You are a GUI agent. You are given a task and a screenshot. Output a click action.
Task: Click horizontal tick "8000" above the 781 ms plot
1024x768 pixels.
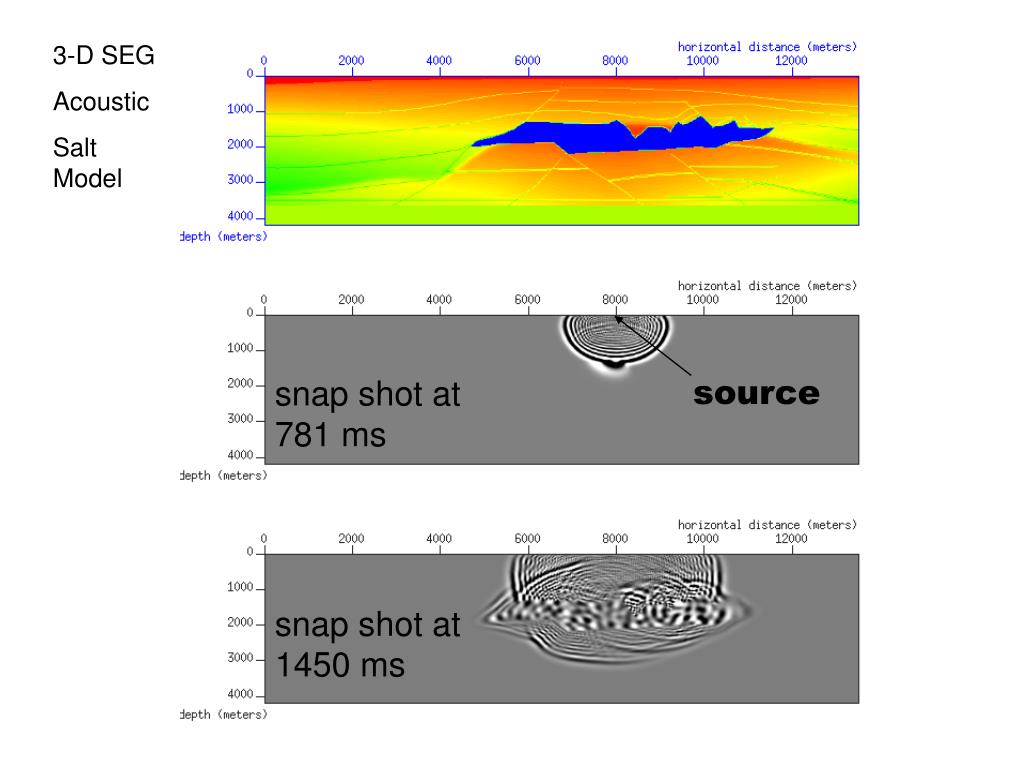pos(615,300)
